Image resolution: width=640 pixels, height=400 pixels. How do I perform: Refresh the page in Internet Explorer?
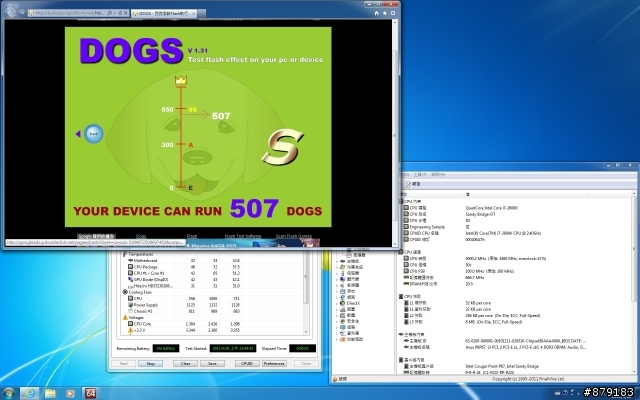click(x=120, y=13)
